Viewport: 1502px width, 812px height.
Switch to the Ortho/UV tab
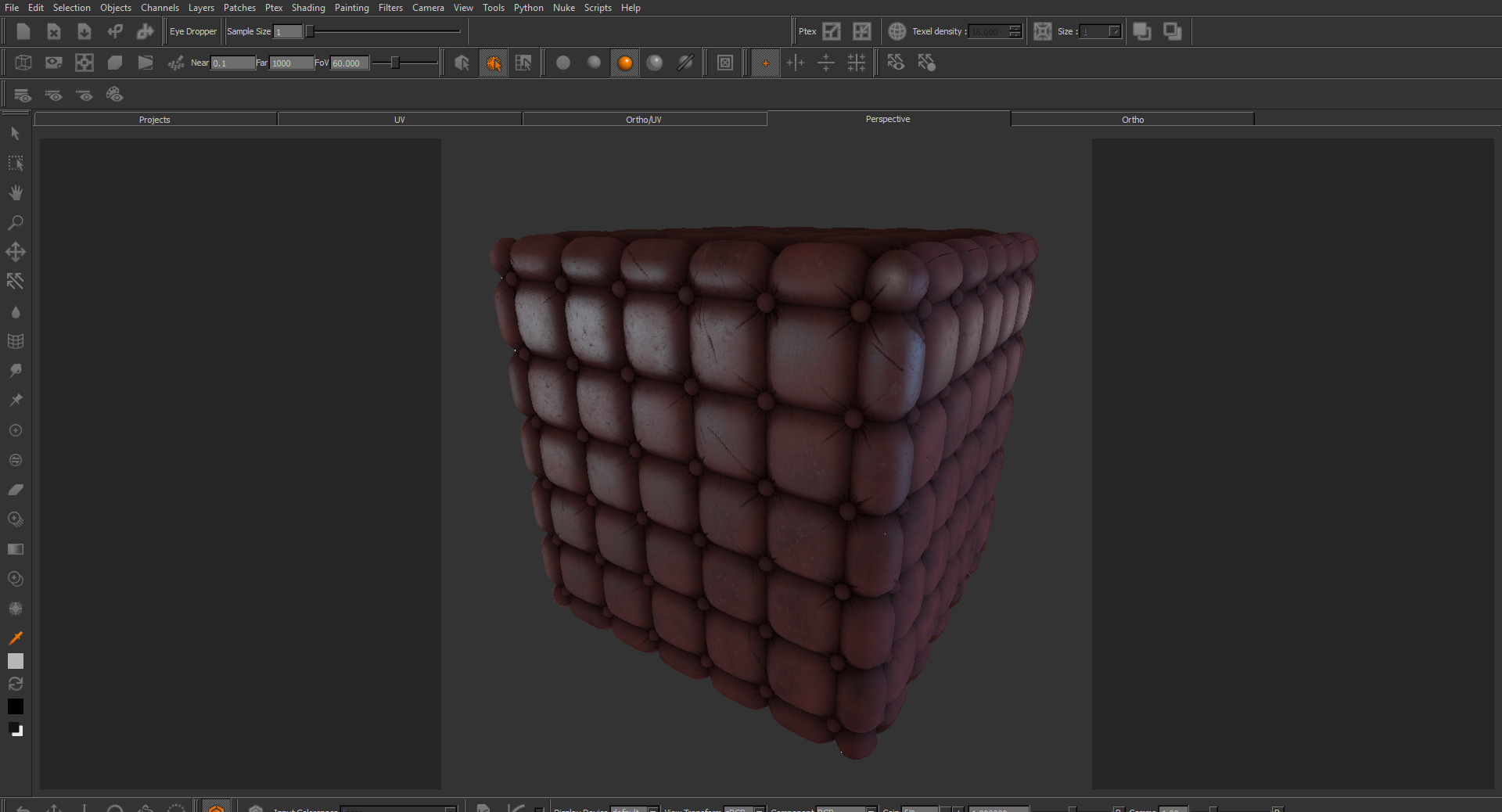(x=644, y=120)
